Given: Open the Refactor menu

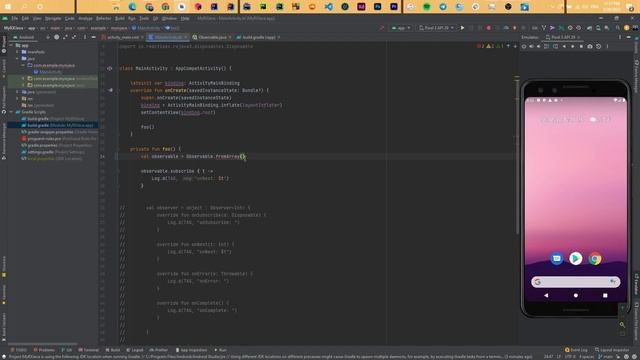Looking at the screenshot, I should 103,18.
